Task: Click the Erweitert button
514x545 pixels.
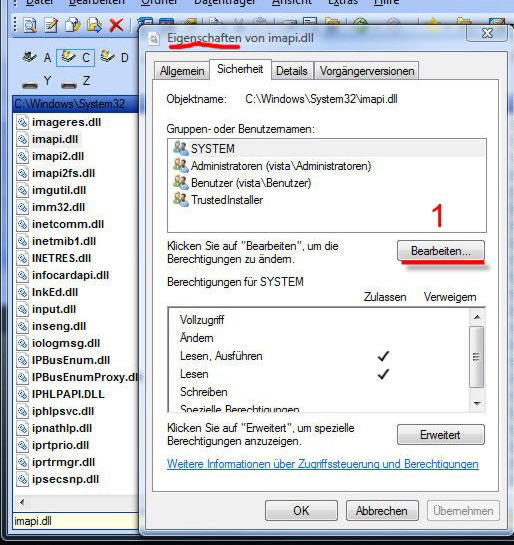Action: (441, 434)
